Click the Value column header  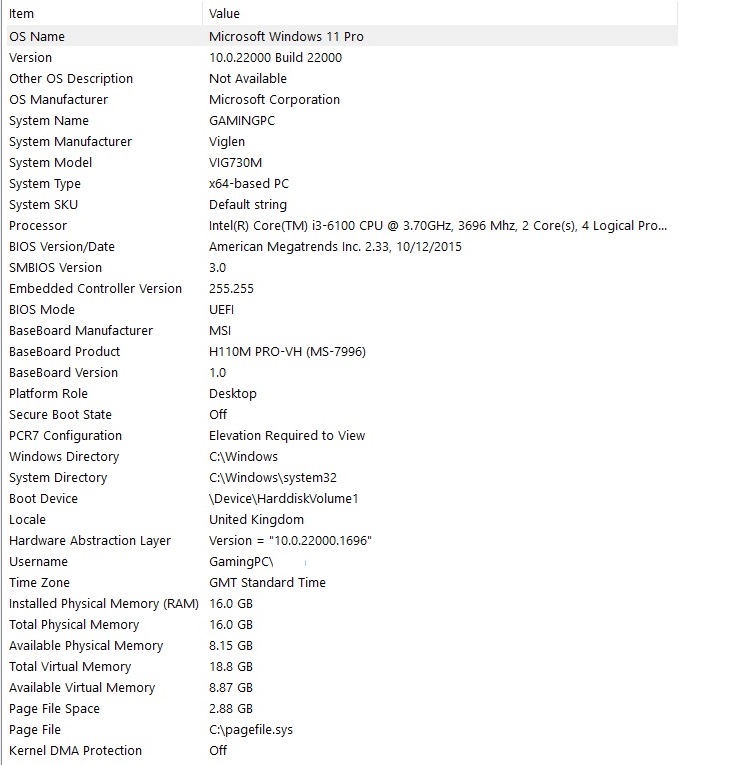(x=225, y=14)
